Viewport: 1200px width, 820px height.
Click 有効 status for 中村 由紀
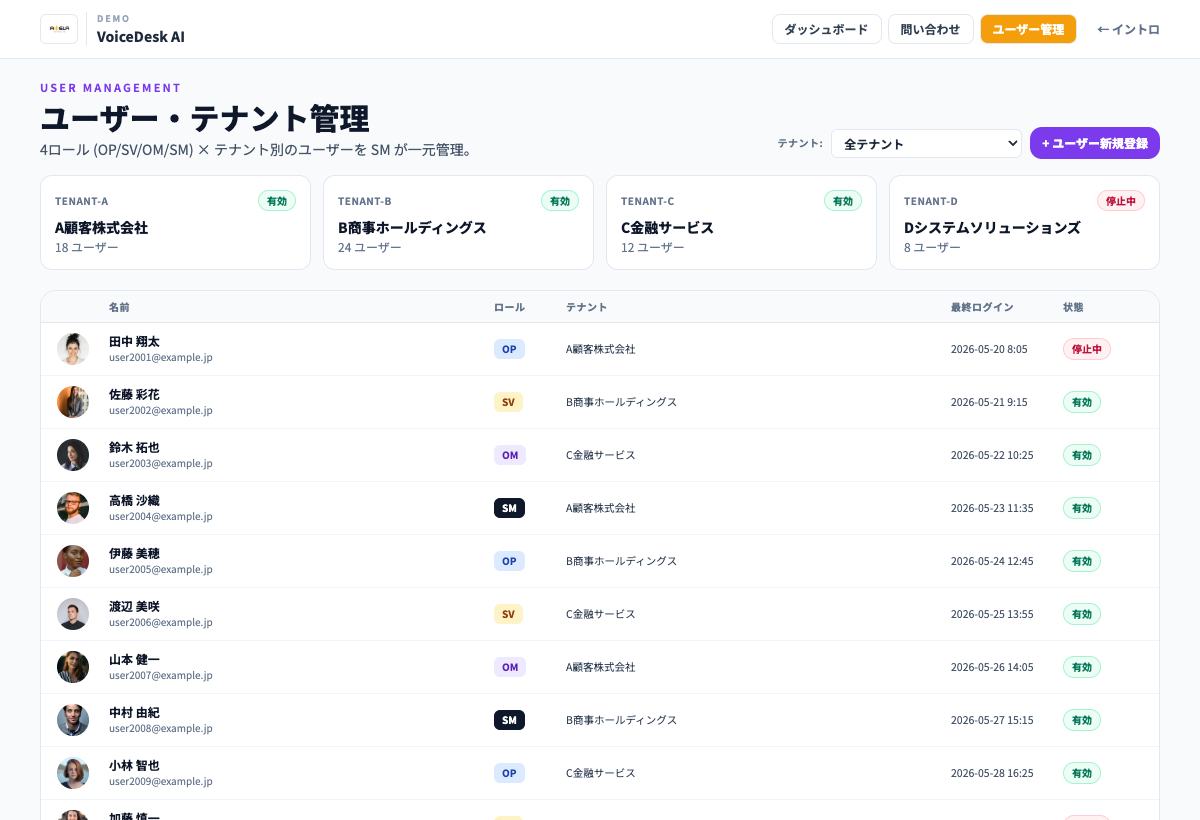click(x=1082, y=720)
